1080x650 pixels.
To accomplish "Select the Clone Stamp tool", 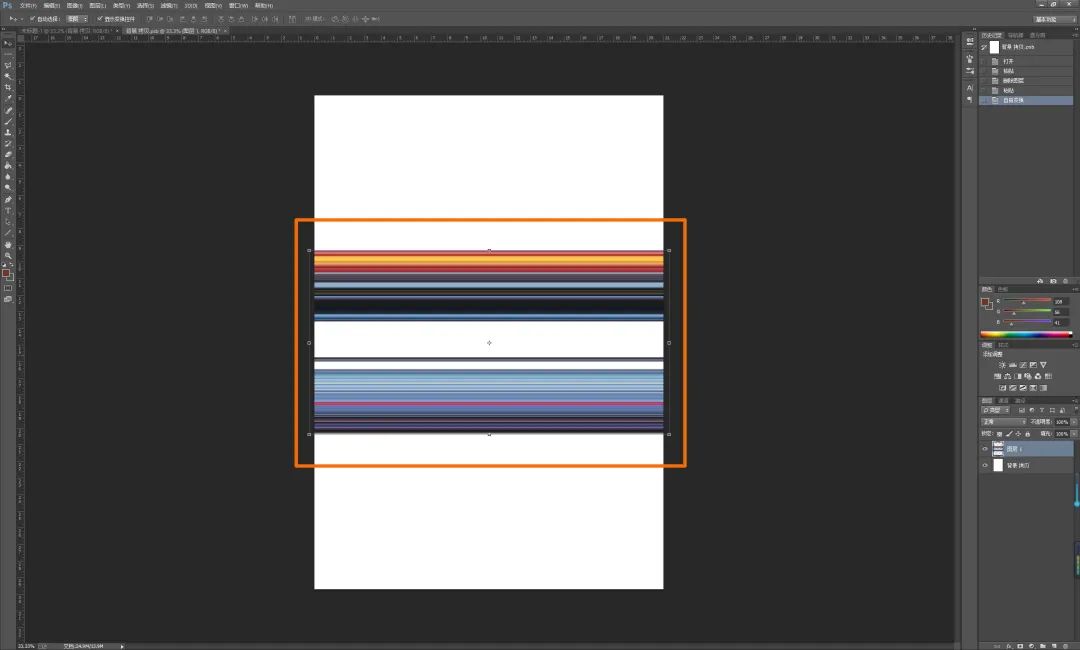I will 8,132.
